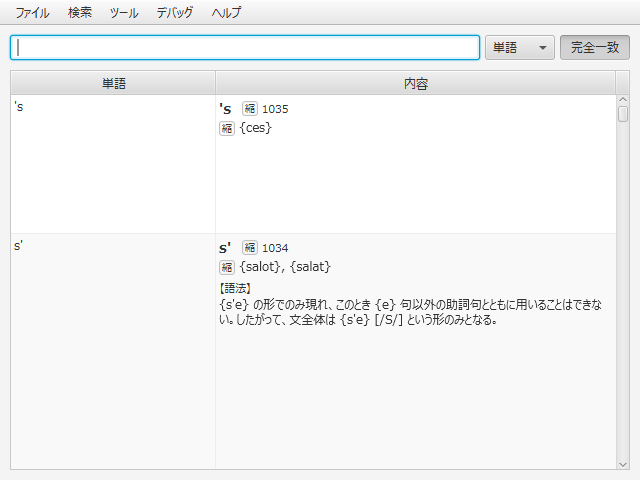This screenshot has width=640, height=480.
Task: Click the 【語法】 usage note heading
Action: pos(235,288)
